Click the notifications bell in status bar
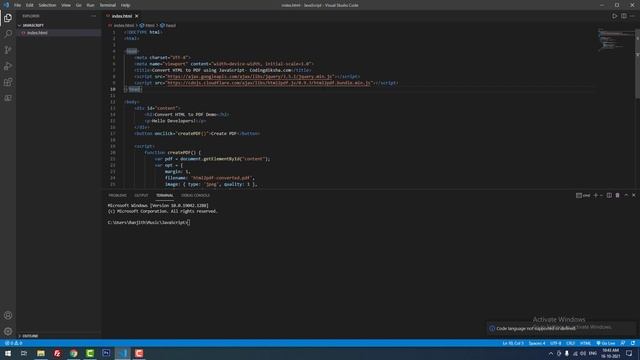The height and width of the screenshot is (360, 640). (x=633, y=343)
